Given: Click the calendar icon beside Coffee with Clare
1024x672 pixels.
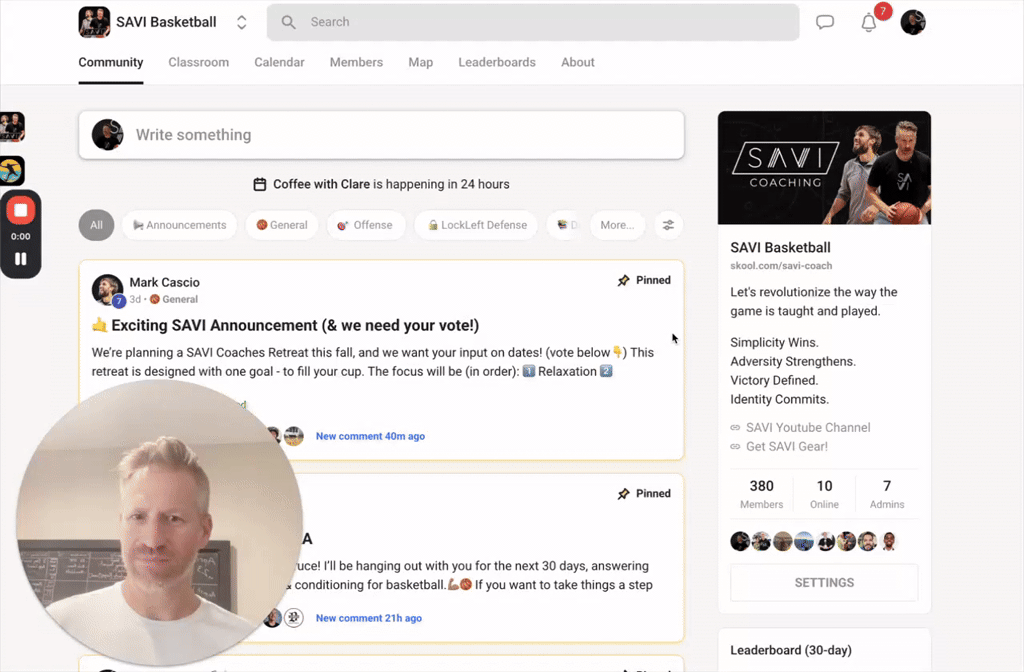Looking at the screenshot, I should click(x=259, y=184).
